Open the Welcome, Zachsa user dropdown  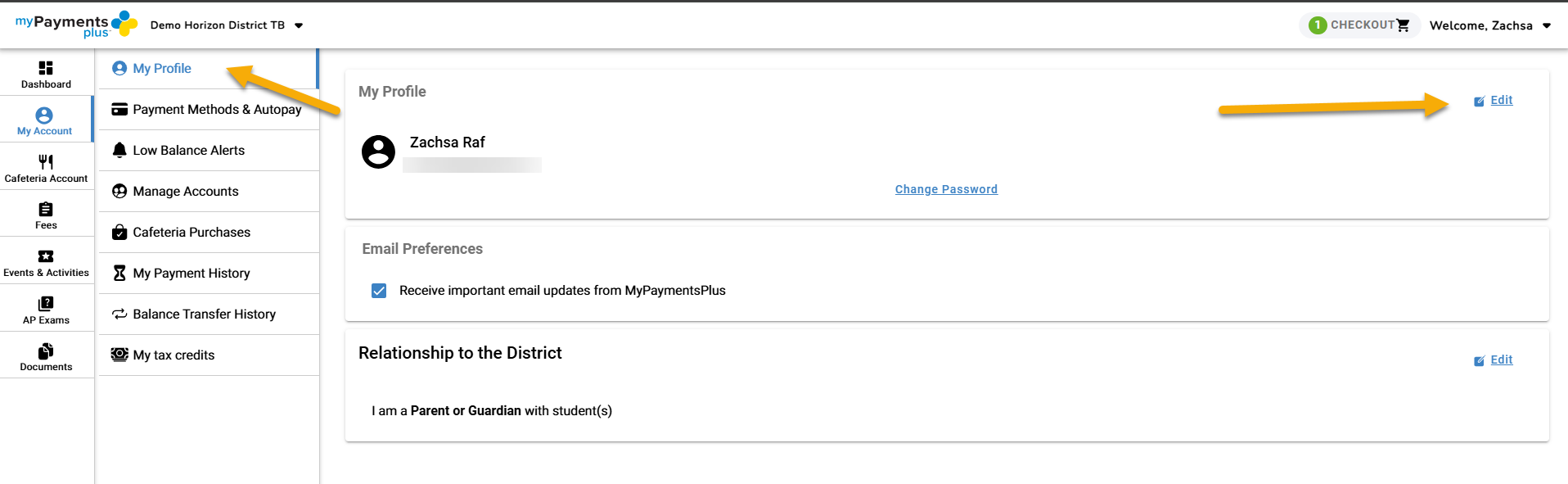pos(1546,25)
